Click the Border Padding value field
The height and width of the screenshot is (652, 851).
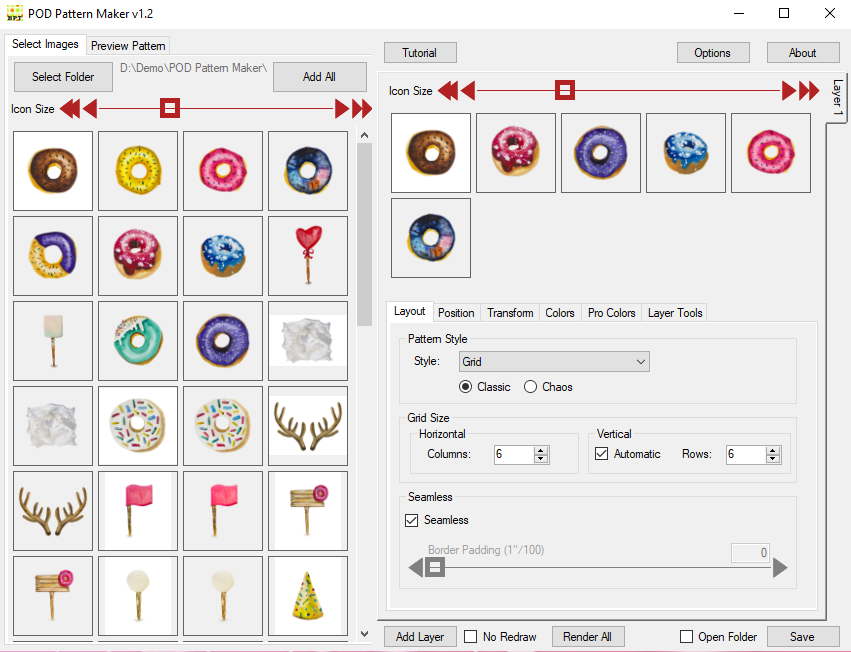(x=750, y=553)
